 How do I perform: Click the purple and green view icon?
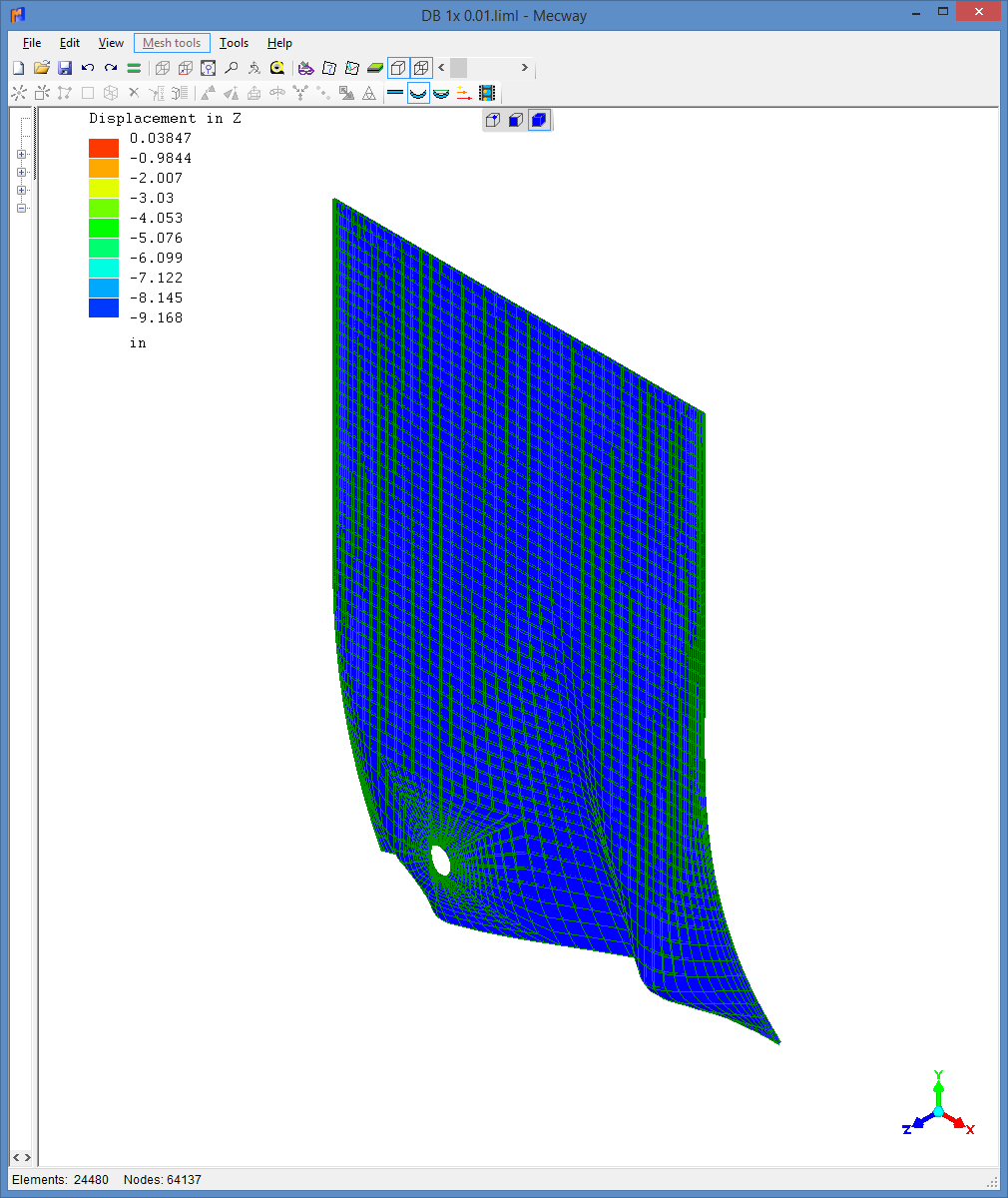306,68
